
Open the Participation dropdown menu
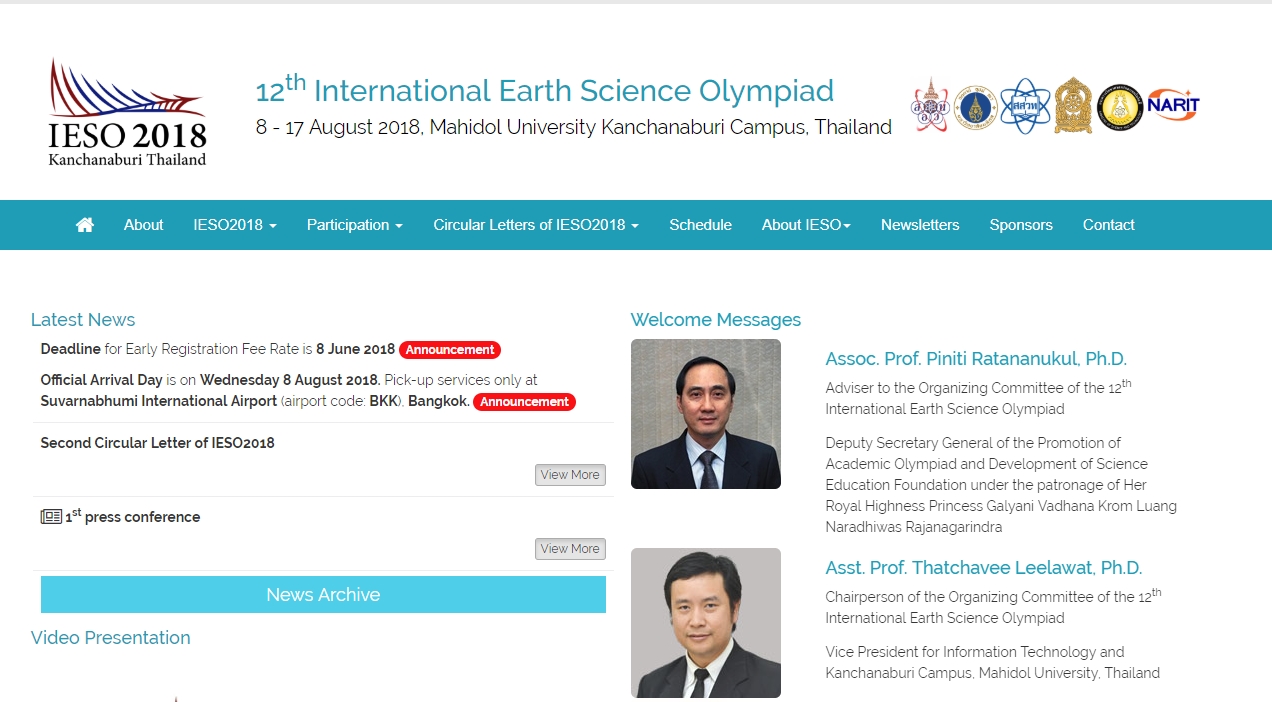[x=354, y=225]
